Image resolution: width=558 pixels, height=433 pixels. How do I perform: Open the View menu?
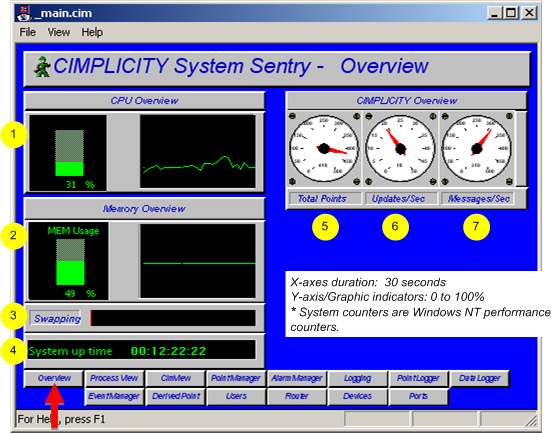(x=59, y=32)
